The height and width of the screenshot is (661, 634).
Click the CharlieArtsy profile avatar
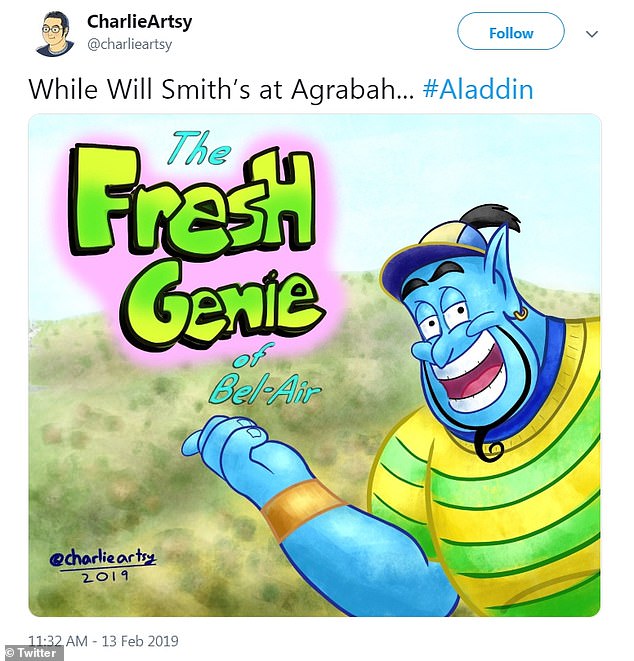51,34
